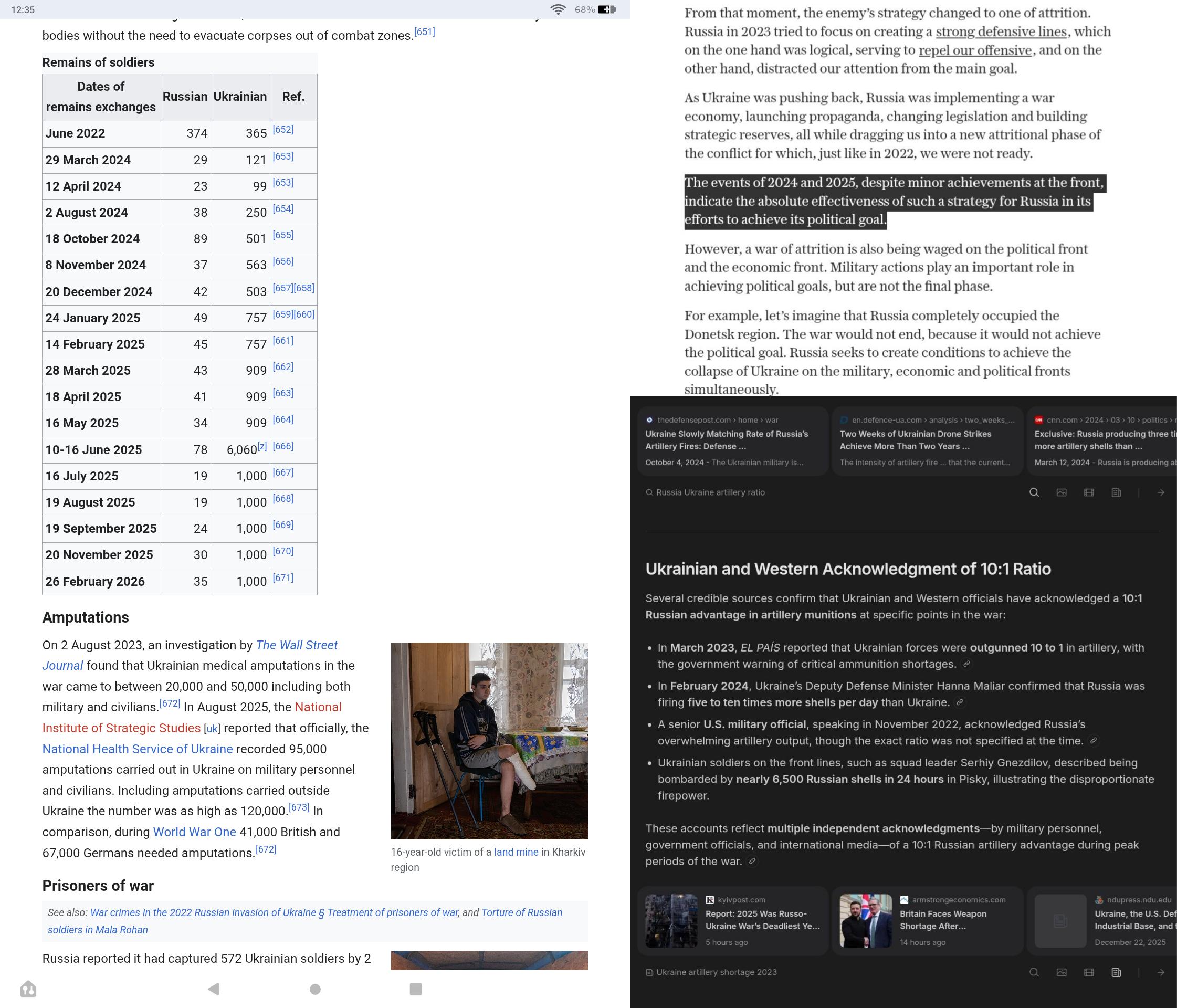This screenshot has height=1008, width=1177.
Task: Tap the 'Prisoners of war' section heading
Action: point(98,886)
